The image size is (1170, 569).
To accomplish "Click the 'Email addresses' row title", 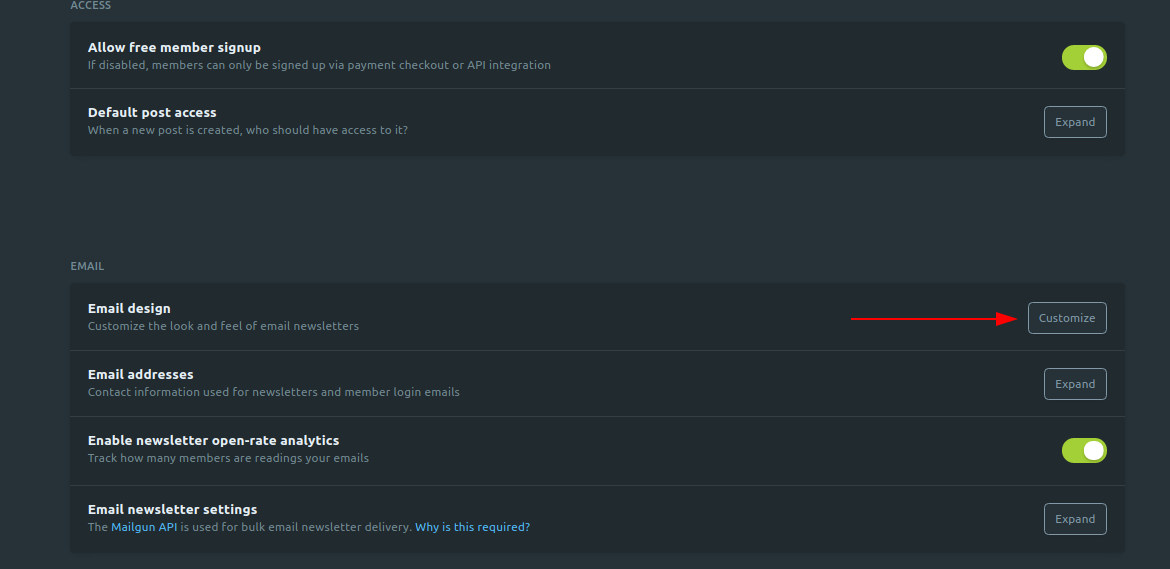I will (x=140, y=374).
